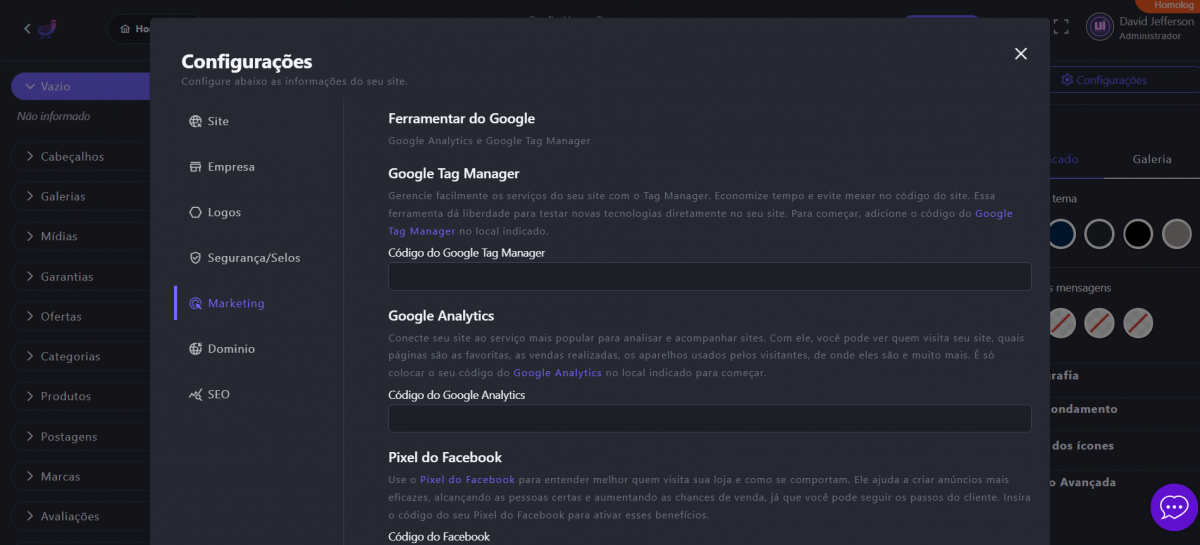This screenshot has width=1200, height=545.
Task: Focus the Google Analytics code input
Action: [709, 419]
